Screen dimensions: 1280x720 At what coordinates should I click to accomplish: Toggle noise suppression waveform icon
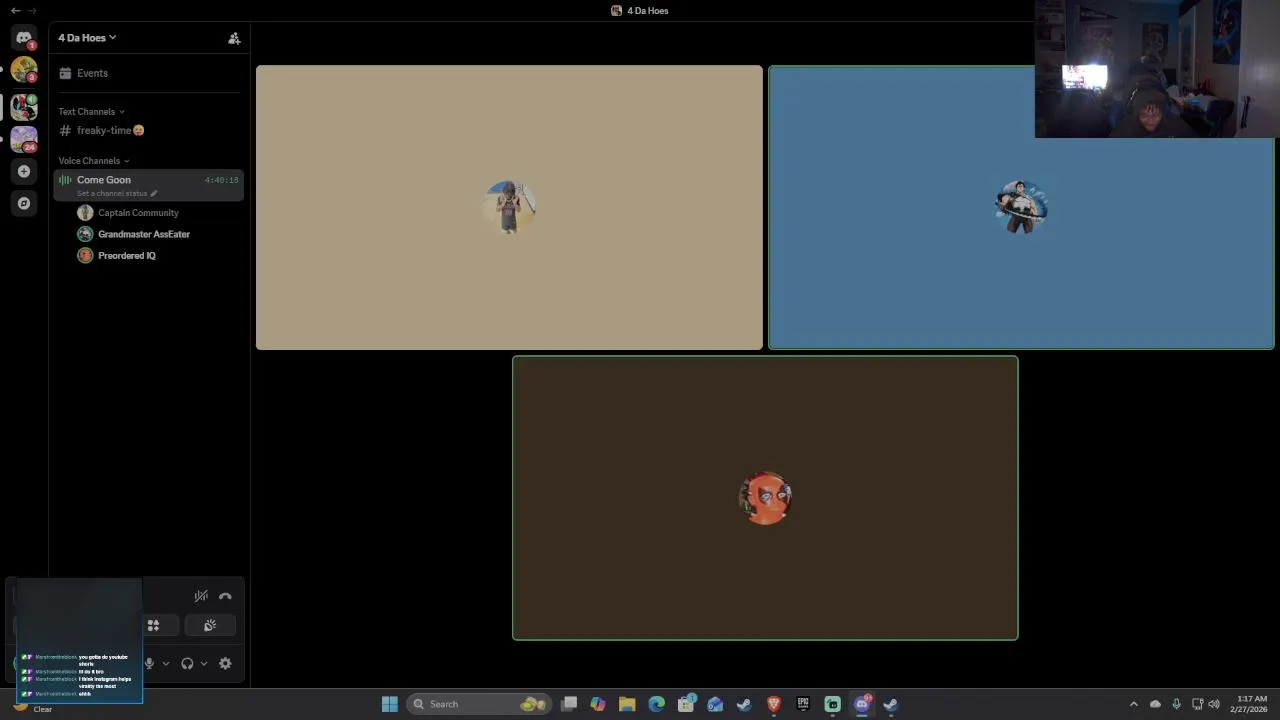pyautogui.click(x=201, y=596)
